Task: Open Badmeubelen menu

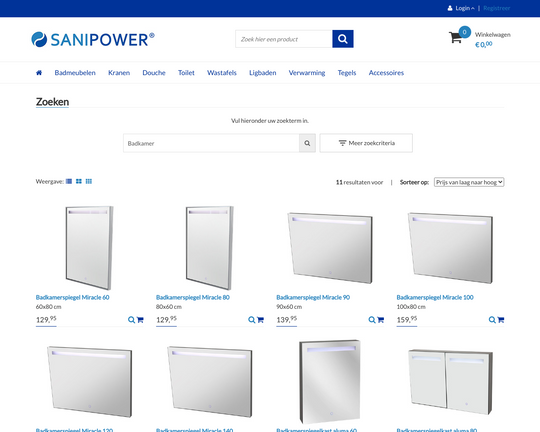Action: pyautogui.click(x=75, y=73)
